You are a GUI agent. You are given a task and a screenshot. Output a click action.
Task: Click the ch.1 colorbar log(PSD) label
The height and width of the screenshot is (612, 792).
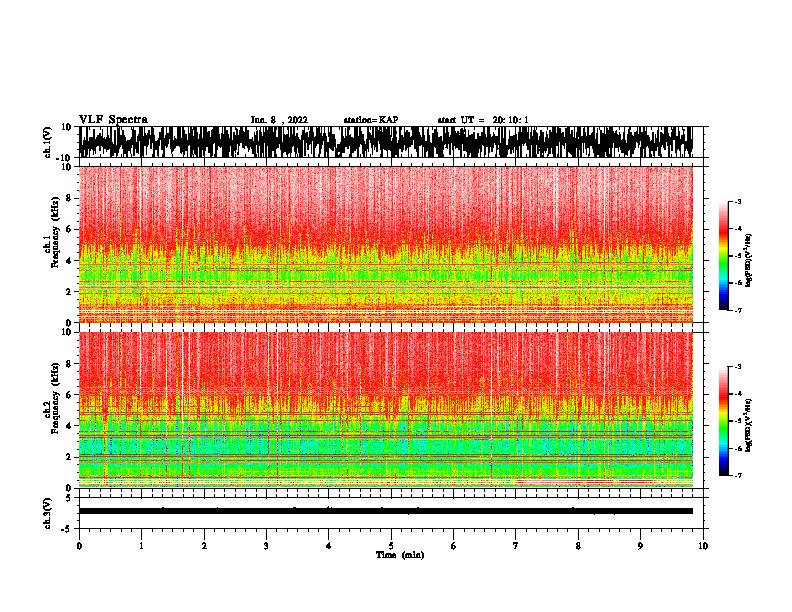749,260
